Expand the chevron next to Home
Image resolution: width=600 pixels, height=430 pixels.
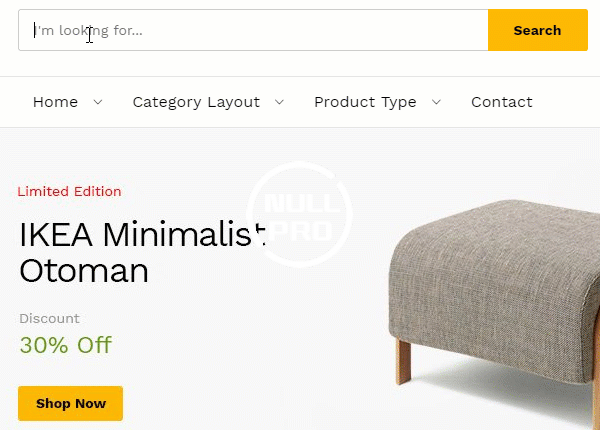[98, 102]
